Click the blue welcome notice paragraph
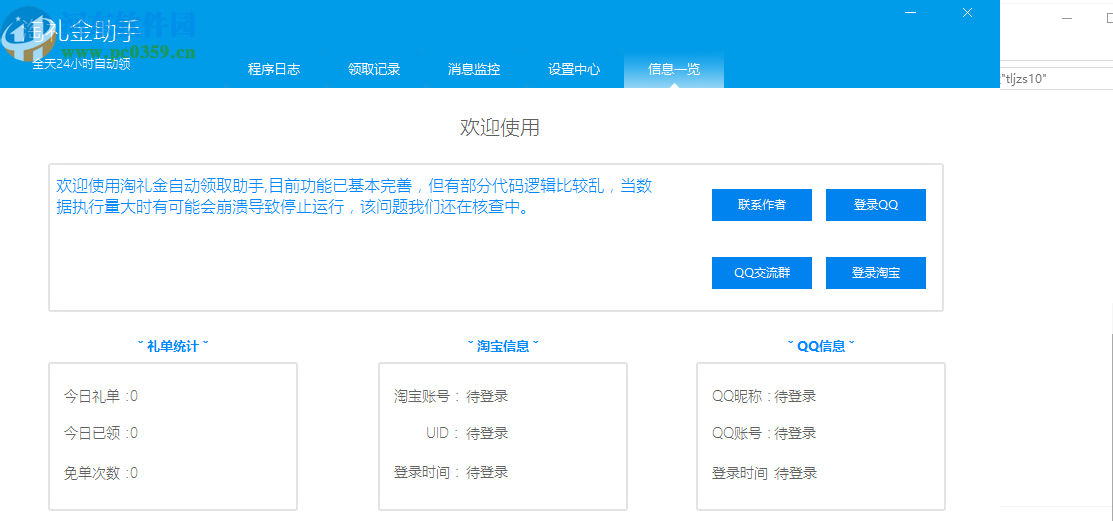 (x=354, y=197)
